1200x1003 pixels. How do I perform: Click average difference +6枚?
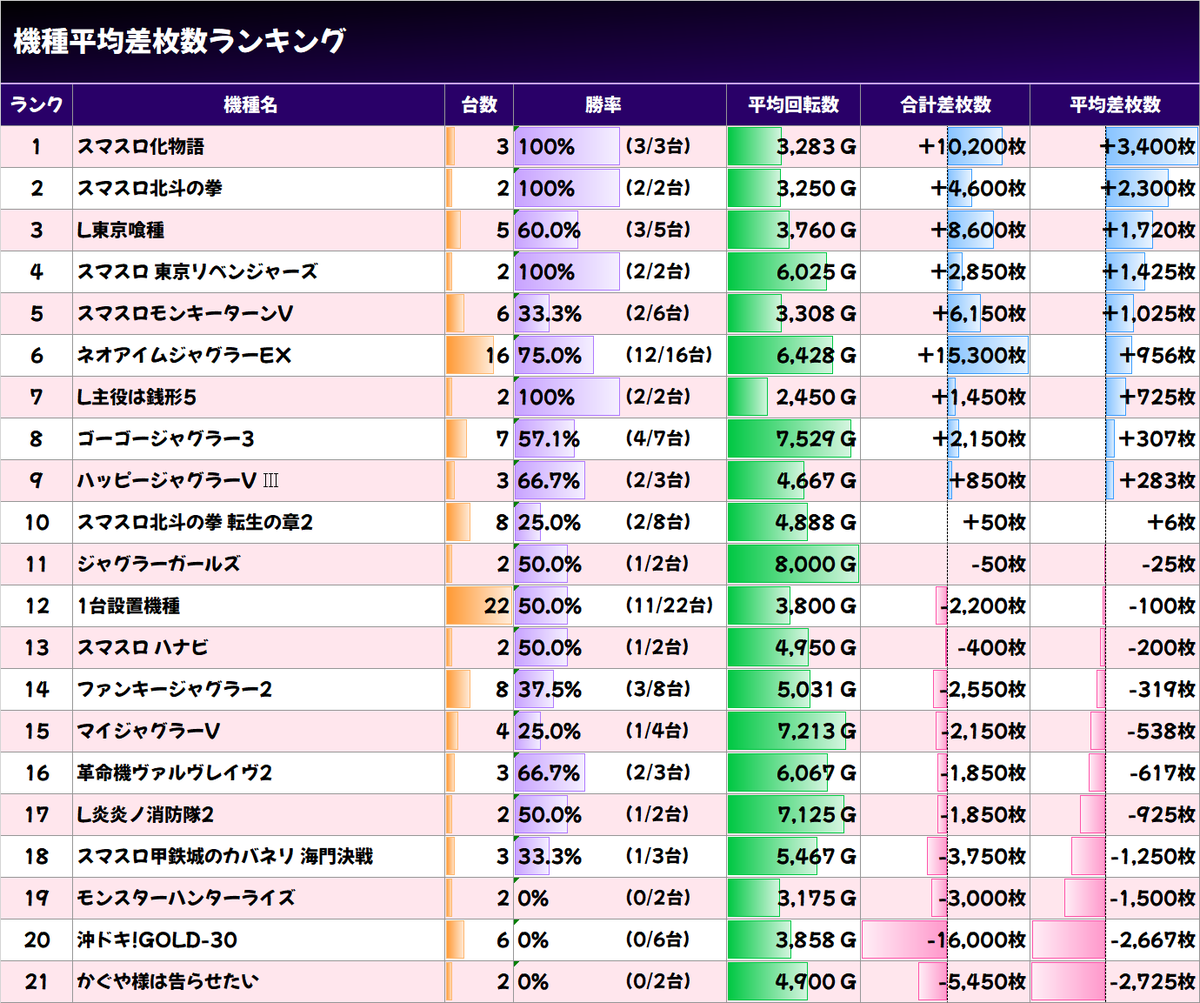(1171, 523)
